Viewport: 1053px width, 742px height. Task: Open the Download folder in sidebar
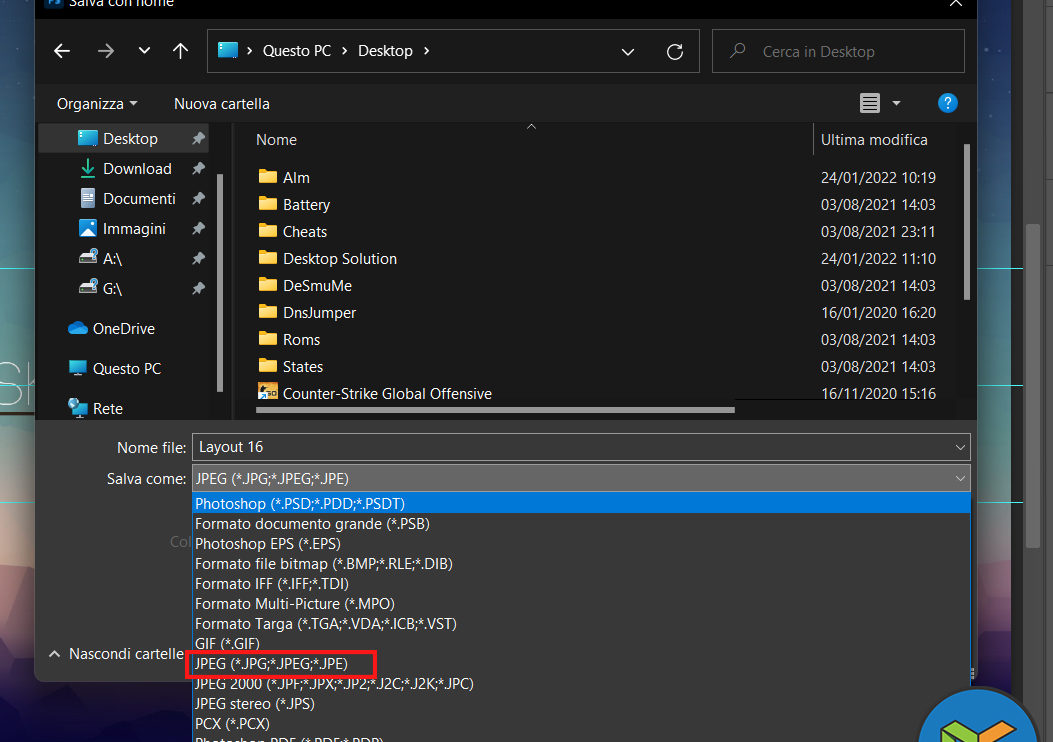coord(137,168)
